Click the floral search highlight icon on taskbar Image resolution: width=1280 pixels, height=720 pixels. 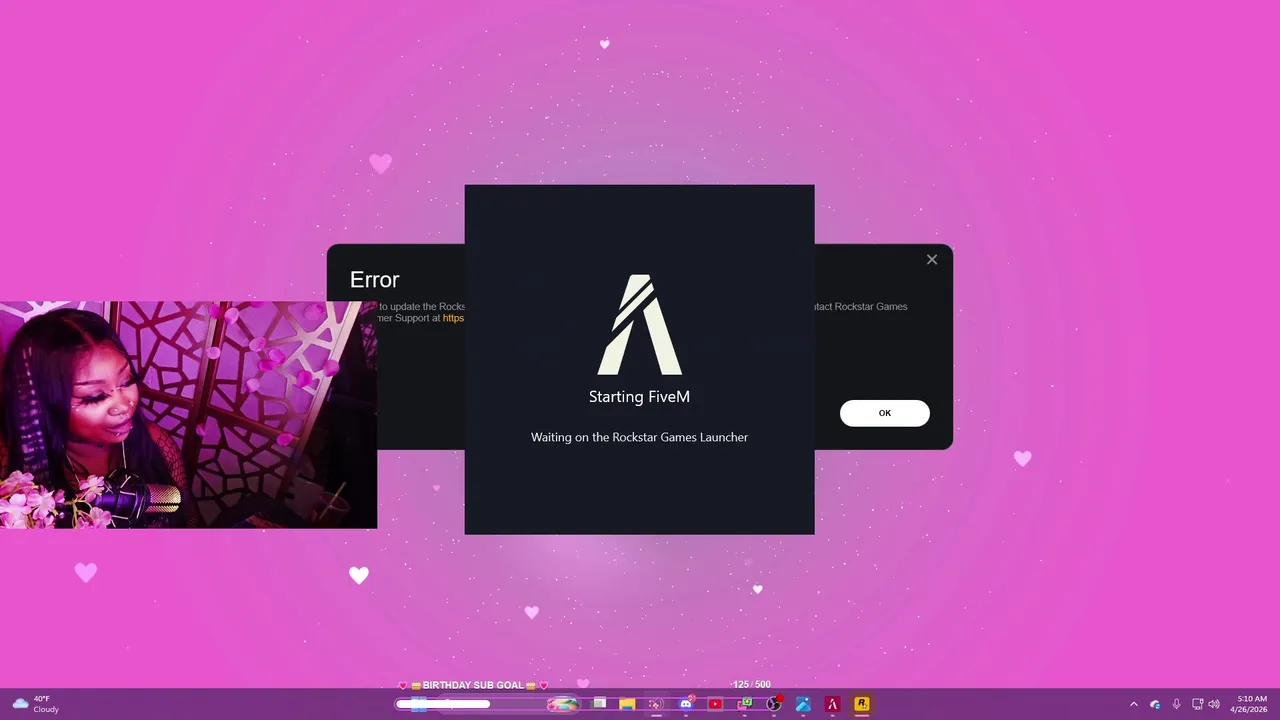(x=563, y=704)
